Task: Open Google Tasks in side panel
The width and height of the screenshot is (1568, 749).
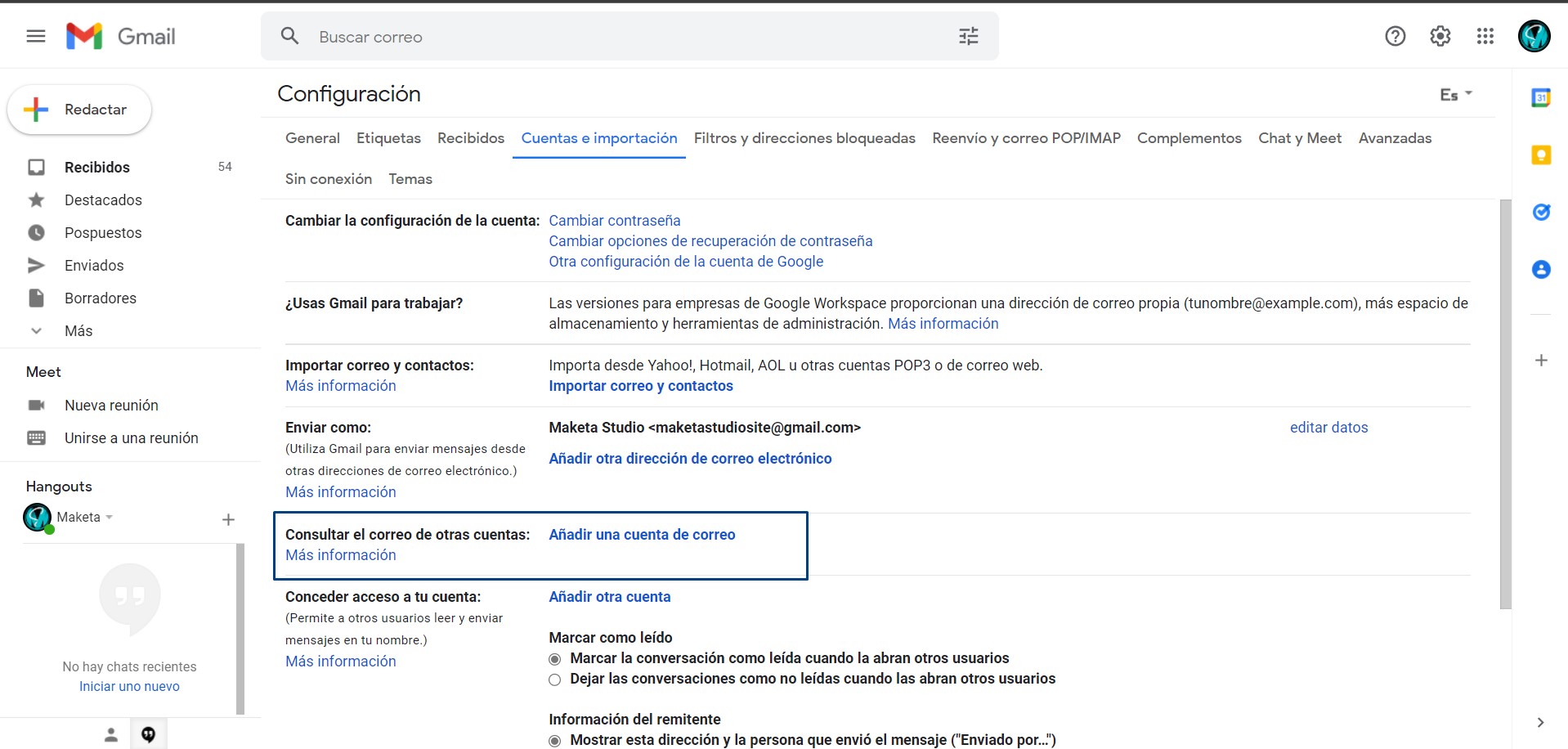Action: coord(1540,213)
